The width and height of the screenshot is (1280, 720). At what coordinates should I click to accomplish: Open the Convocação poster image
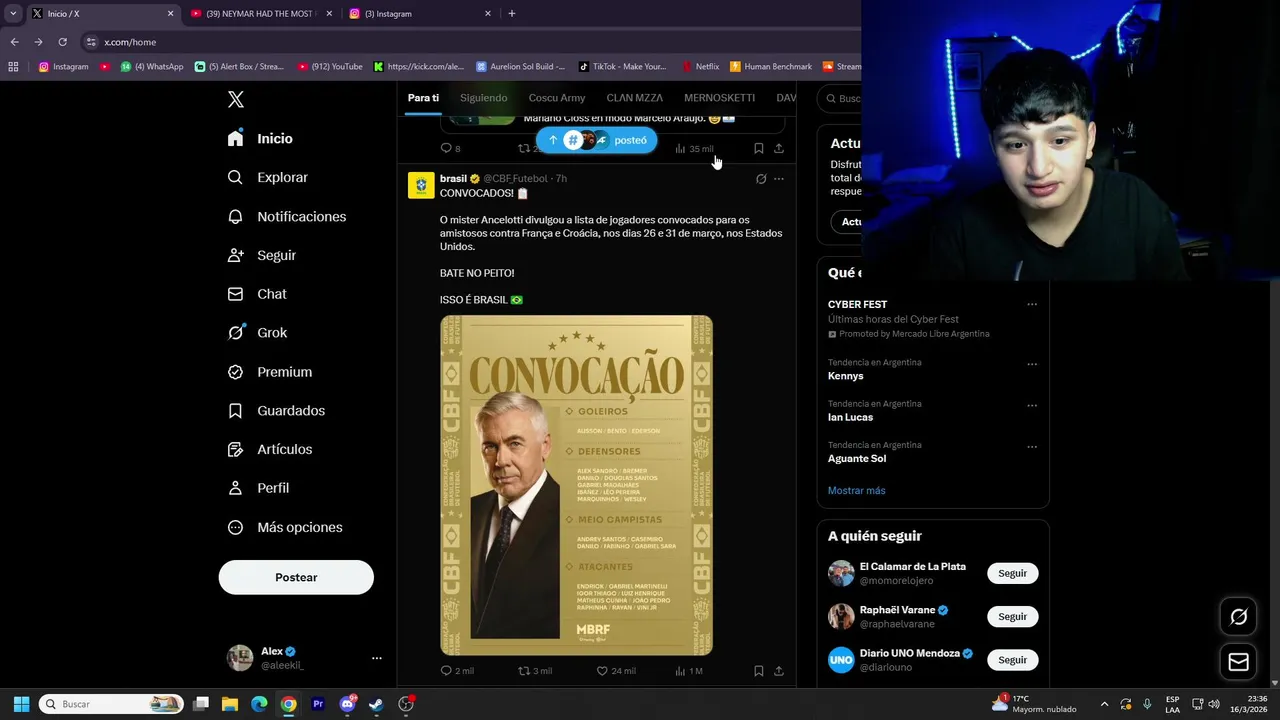(x=577, y=486)
